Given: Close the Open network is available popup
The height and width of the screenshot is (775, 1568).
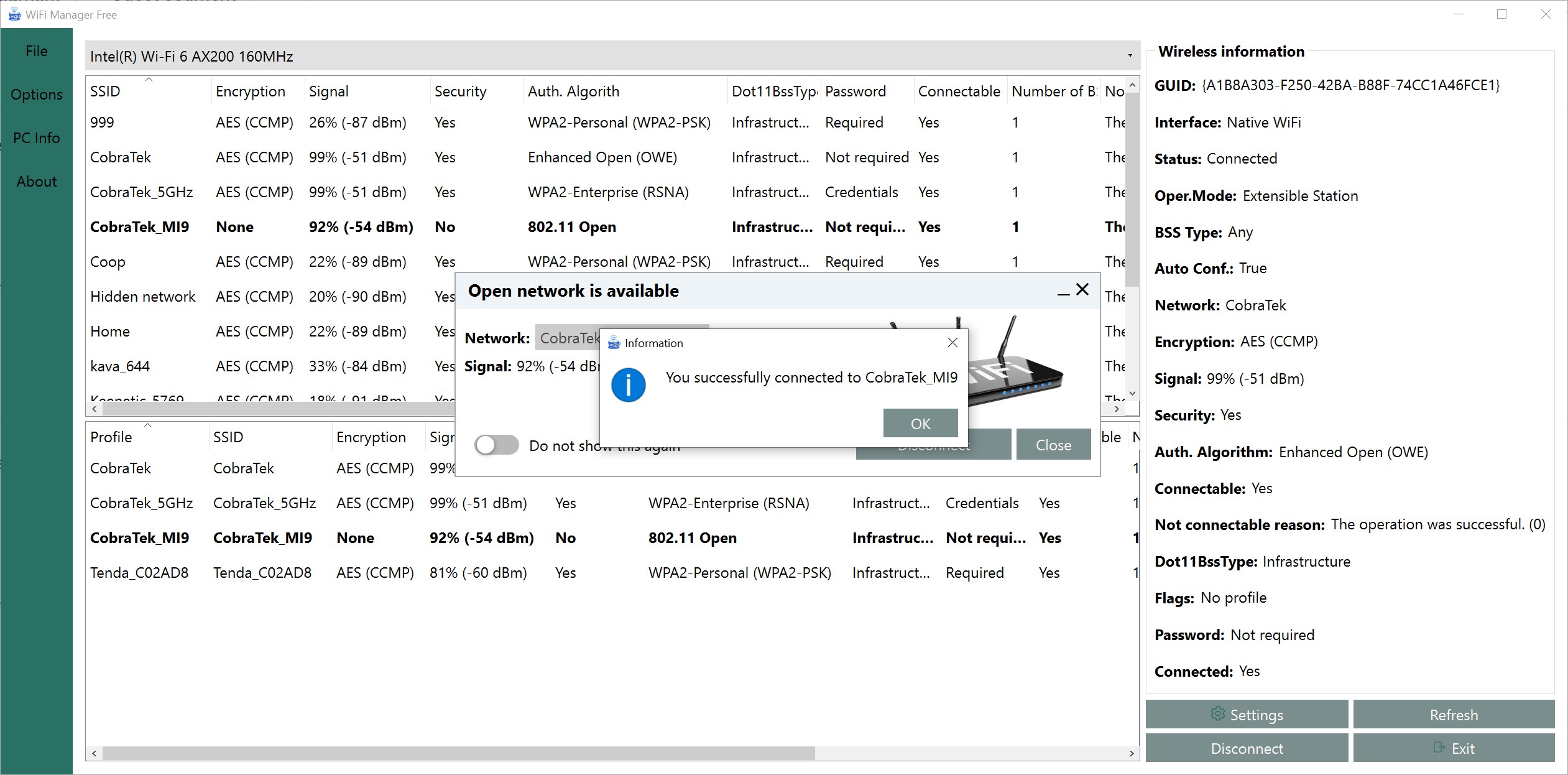Looking at the screenshot, I should click(x=1082, y=290).
